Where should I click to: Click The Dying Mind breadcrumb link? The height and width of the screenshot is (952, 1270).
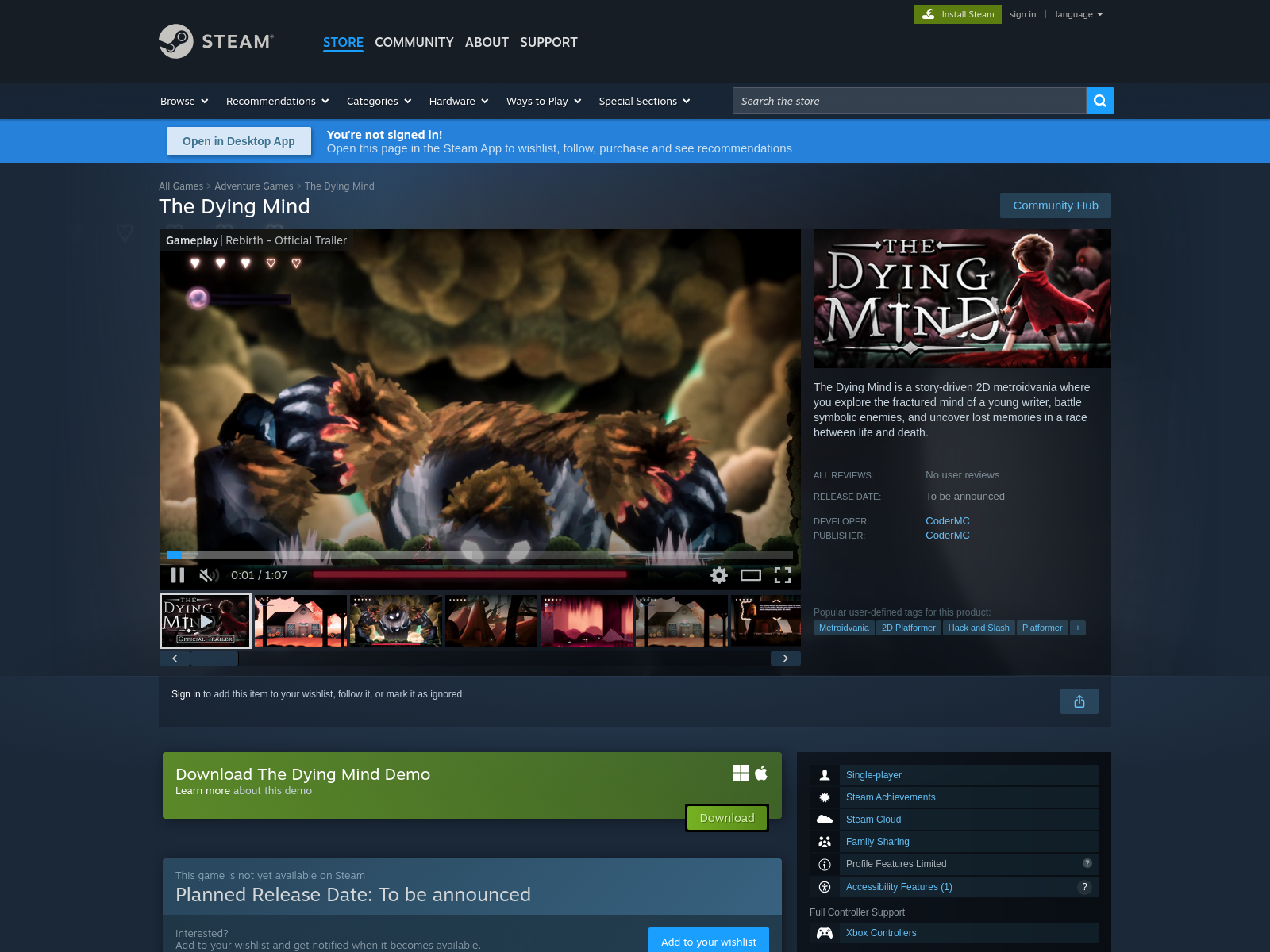point(339,186)
